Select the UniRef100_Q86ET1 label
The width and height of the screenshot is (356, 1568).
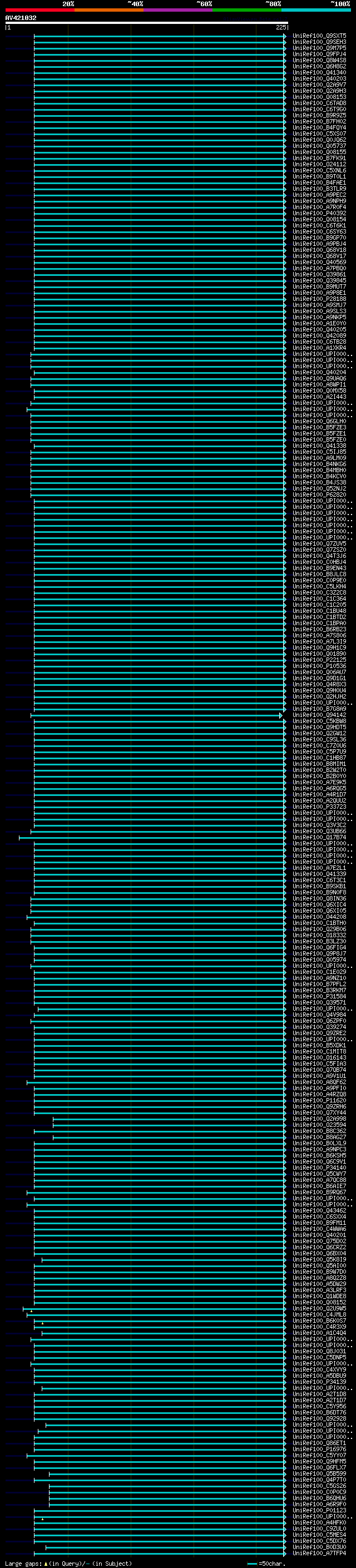[319, 1443]
